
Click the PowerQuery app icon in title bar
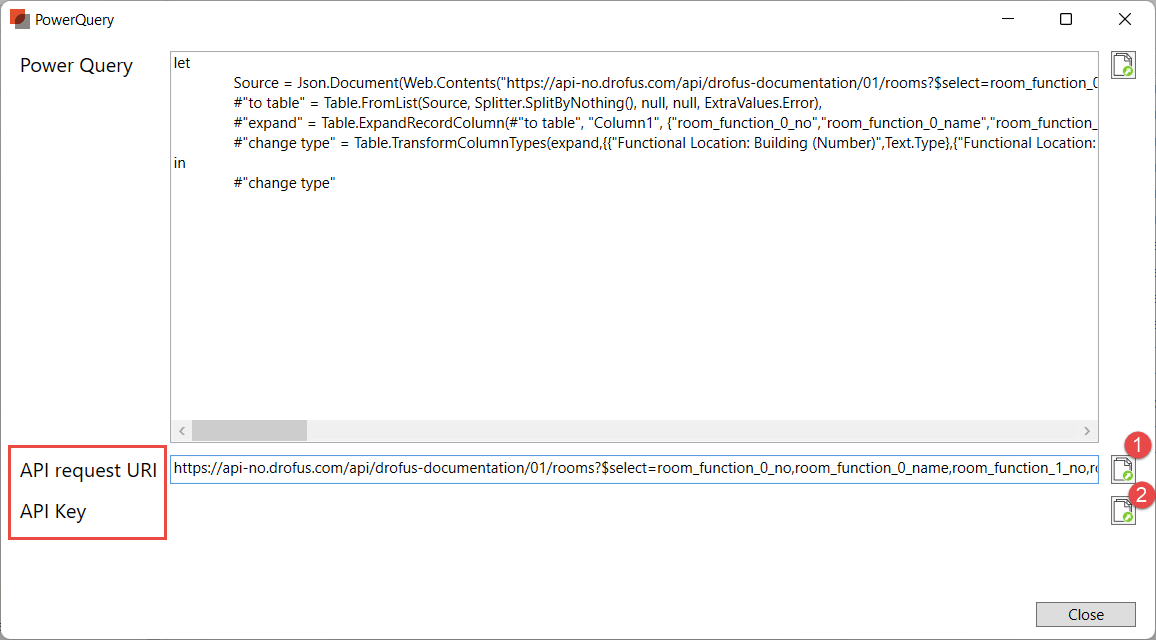[x=19, y=19]
